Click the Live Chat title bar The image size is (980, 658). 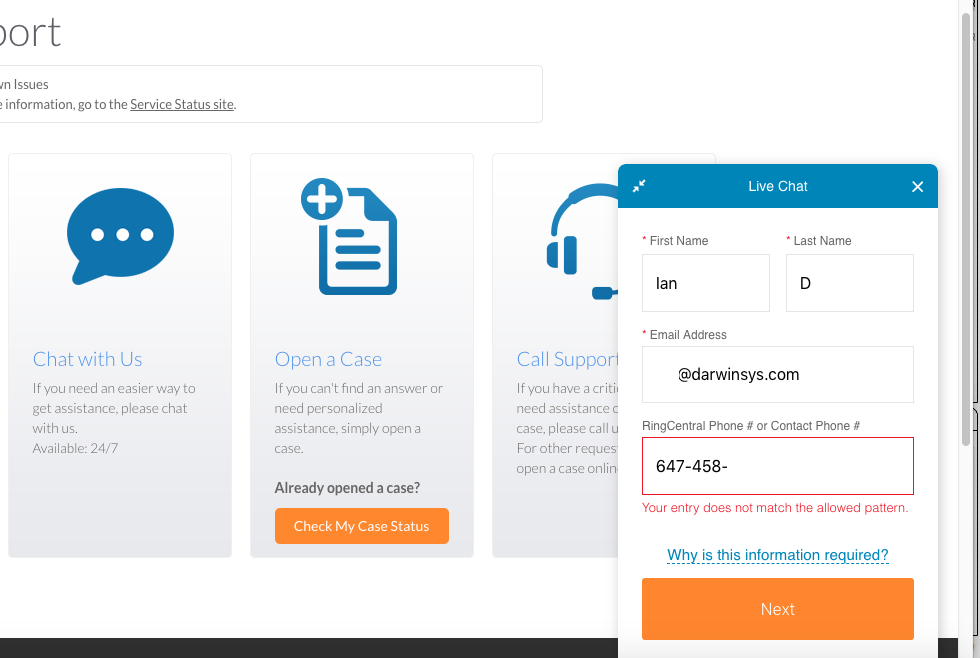click(x=777, y=186)
